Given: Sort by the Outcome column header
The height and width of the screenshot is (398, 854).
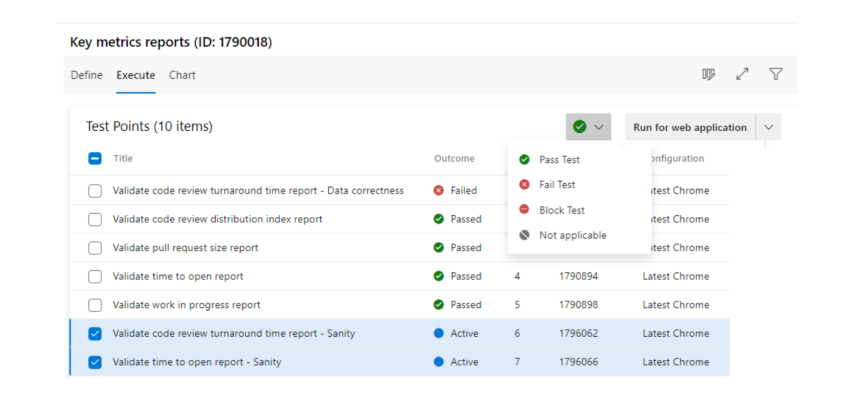Looking at the screenshot, I should coord(454,158).
